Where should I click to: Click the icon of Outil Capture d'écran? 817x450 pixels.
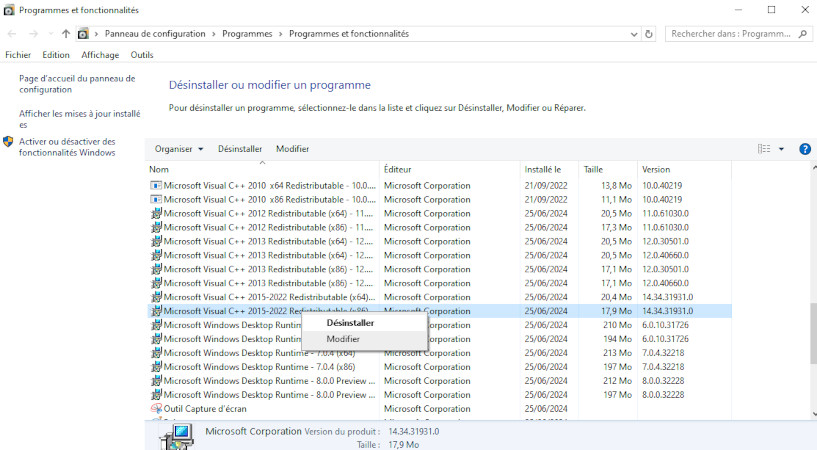coord(156,409)
